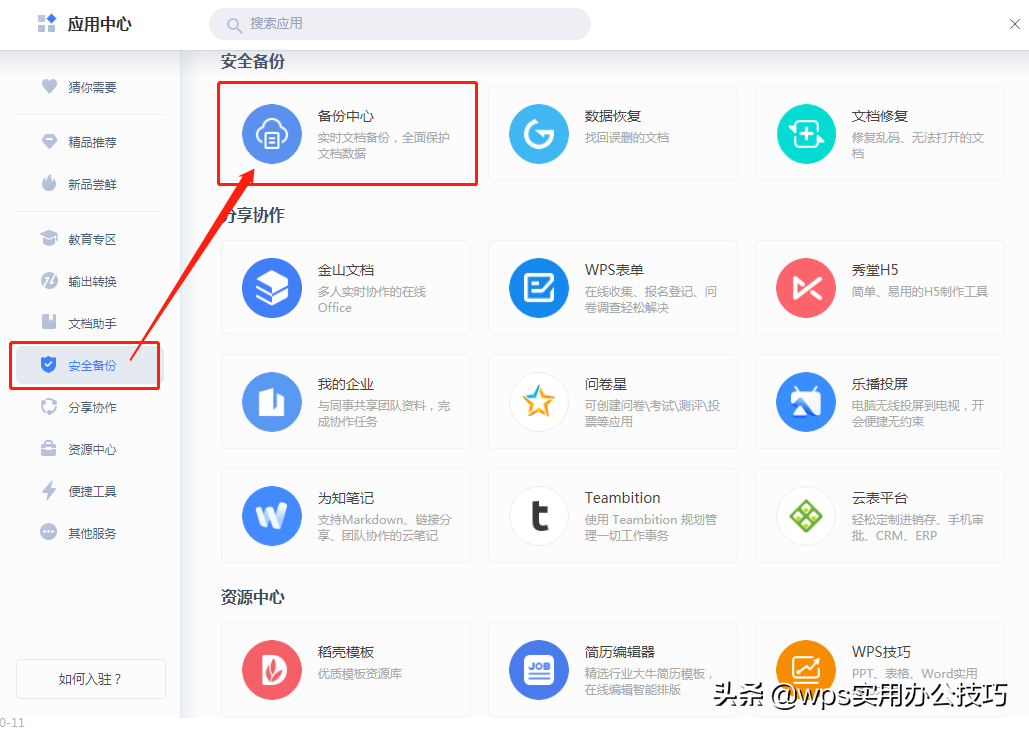Screen dimensions: 1029x729
Task: Open 稻壳模板 app icon
Action: pos(272,670)
